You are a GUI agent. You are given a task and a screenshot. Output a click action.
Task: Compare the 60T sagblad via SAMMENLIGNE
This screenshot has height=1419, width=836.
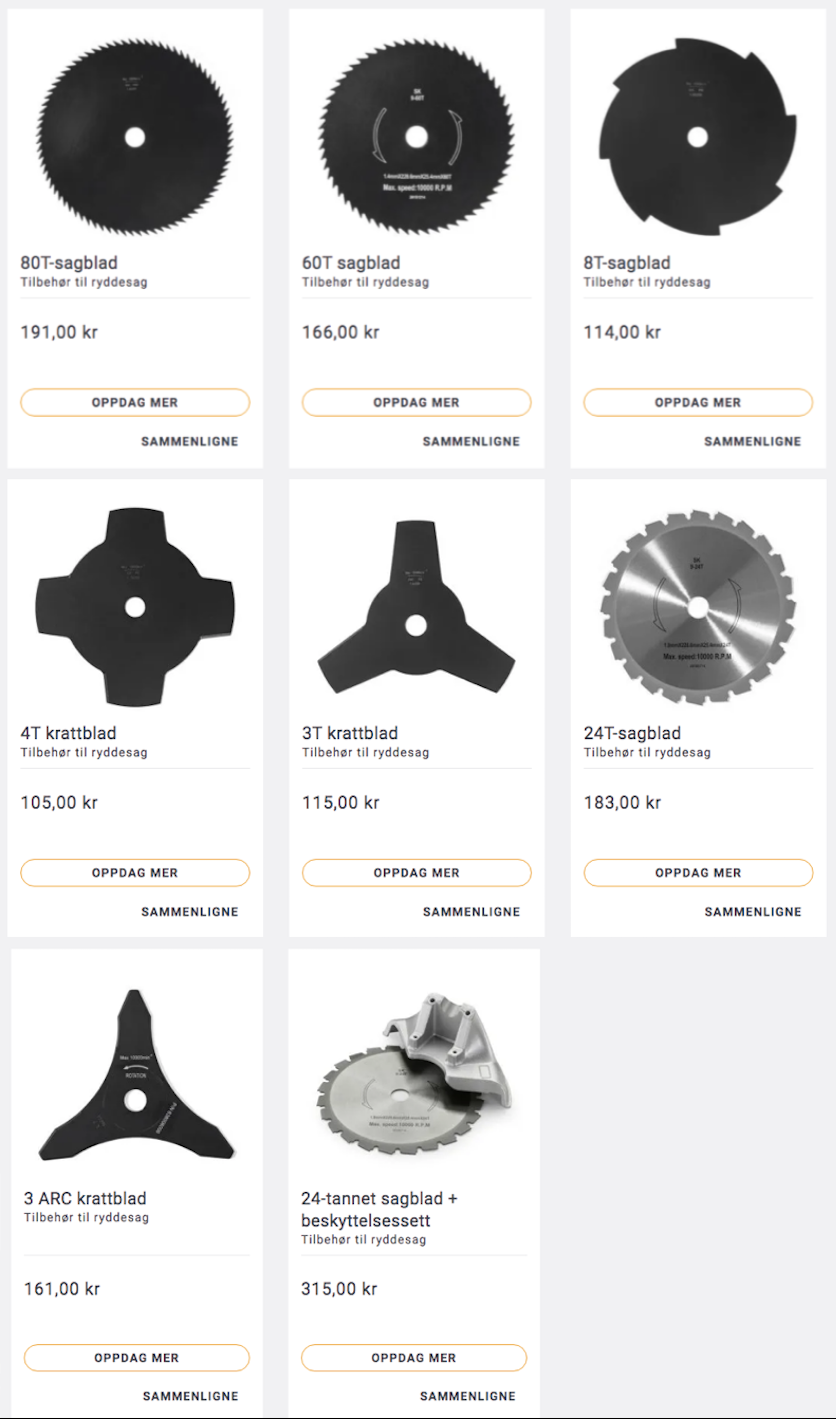click(471, 441)
